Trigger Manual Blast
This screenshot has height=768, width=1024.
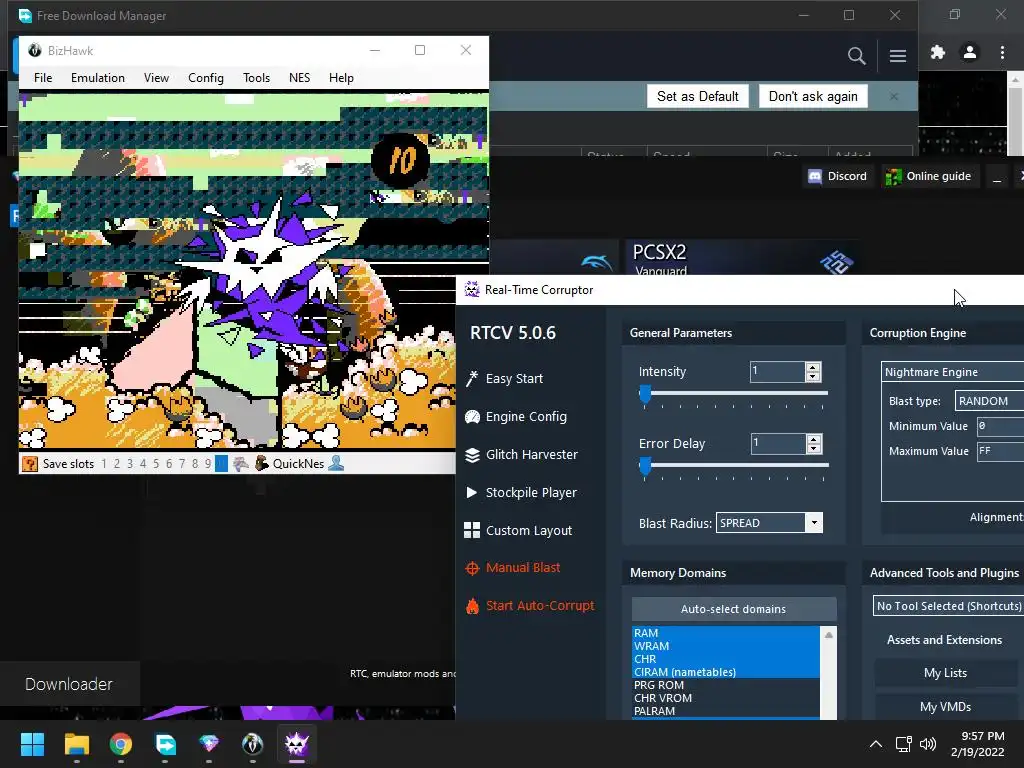pos(512,568)
